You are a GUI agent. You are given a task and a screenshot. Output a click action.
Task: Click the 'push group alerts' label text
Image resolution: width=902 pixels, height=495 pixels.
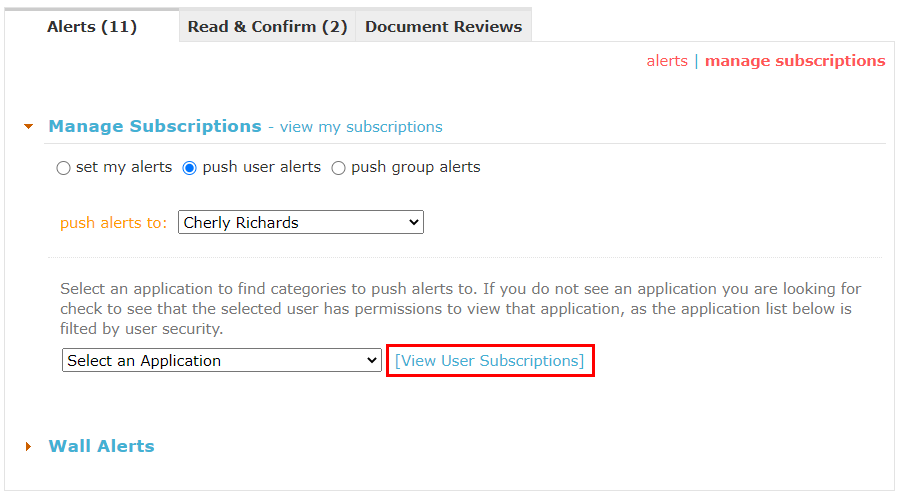[416, 167]
